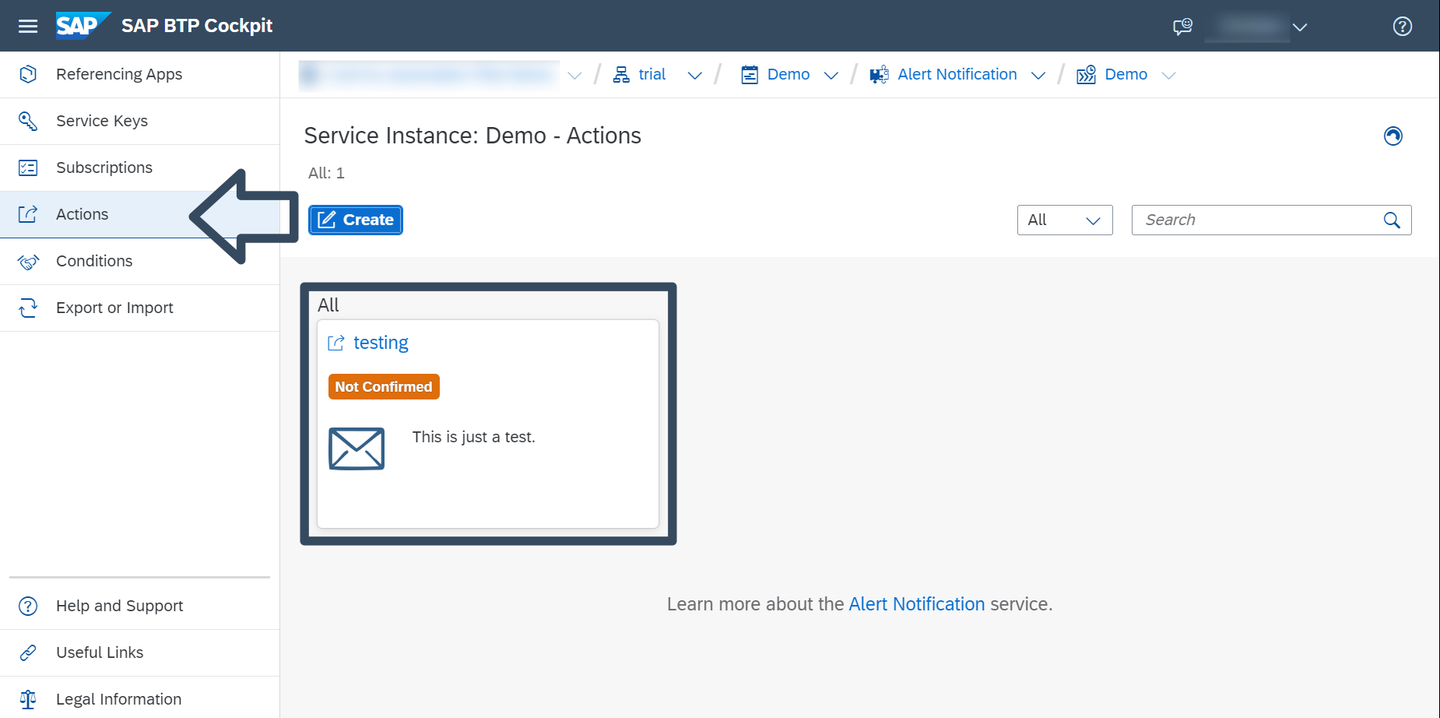Click the Not Confirmed status badge
This screenshot has width=1440, height=718.
tap(384, 387)
